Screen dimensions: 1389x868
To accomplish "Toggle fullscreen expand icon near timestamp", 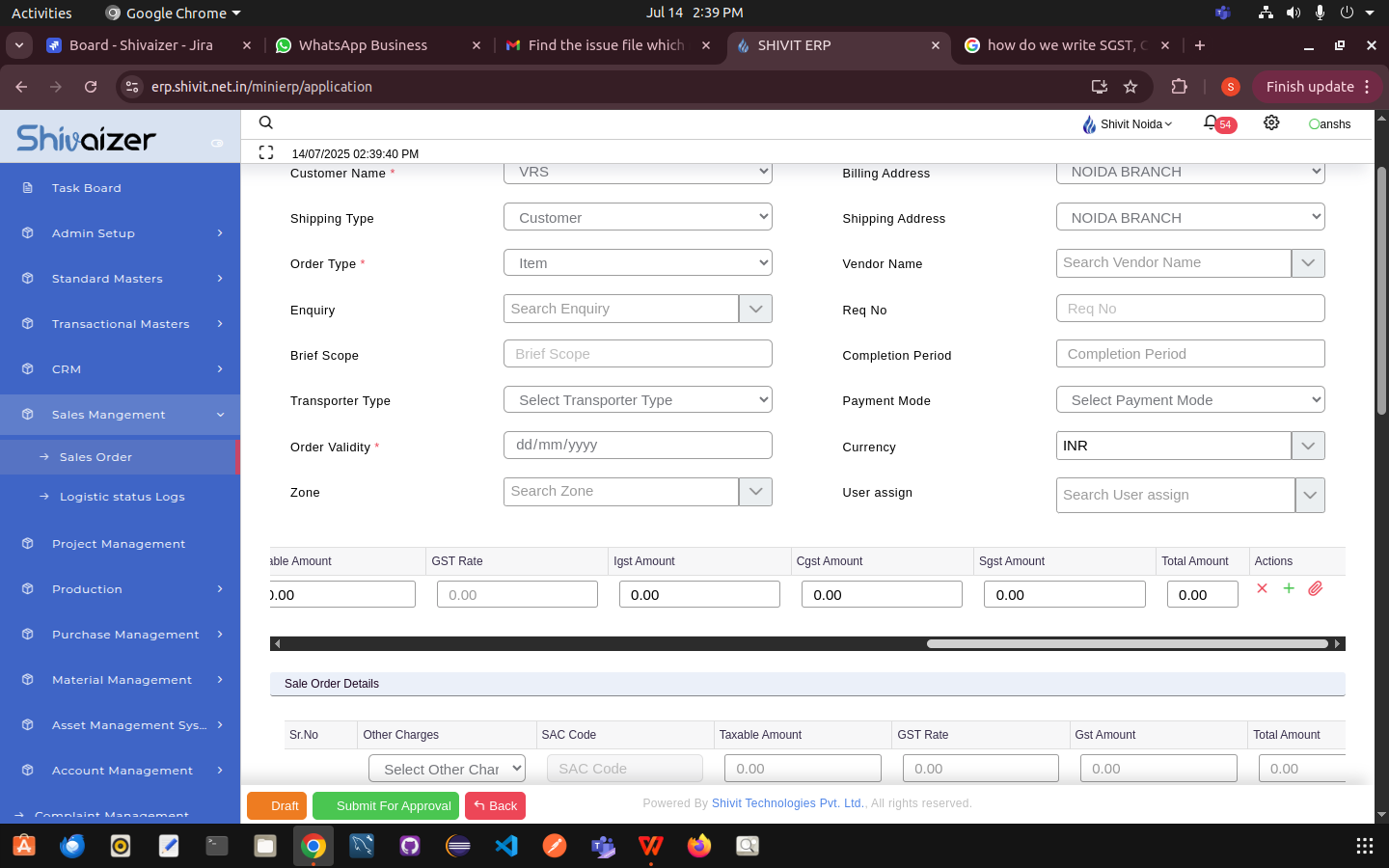I will [x=266, y=152].
